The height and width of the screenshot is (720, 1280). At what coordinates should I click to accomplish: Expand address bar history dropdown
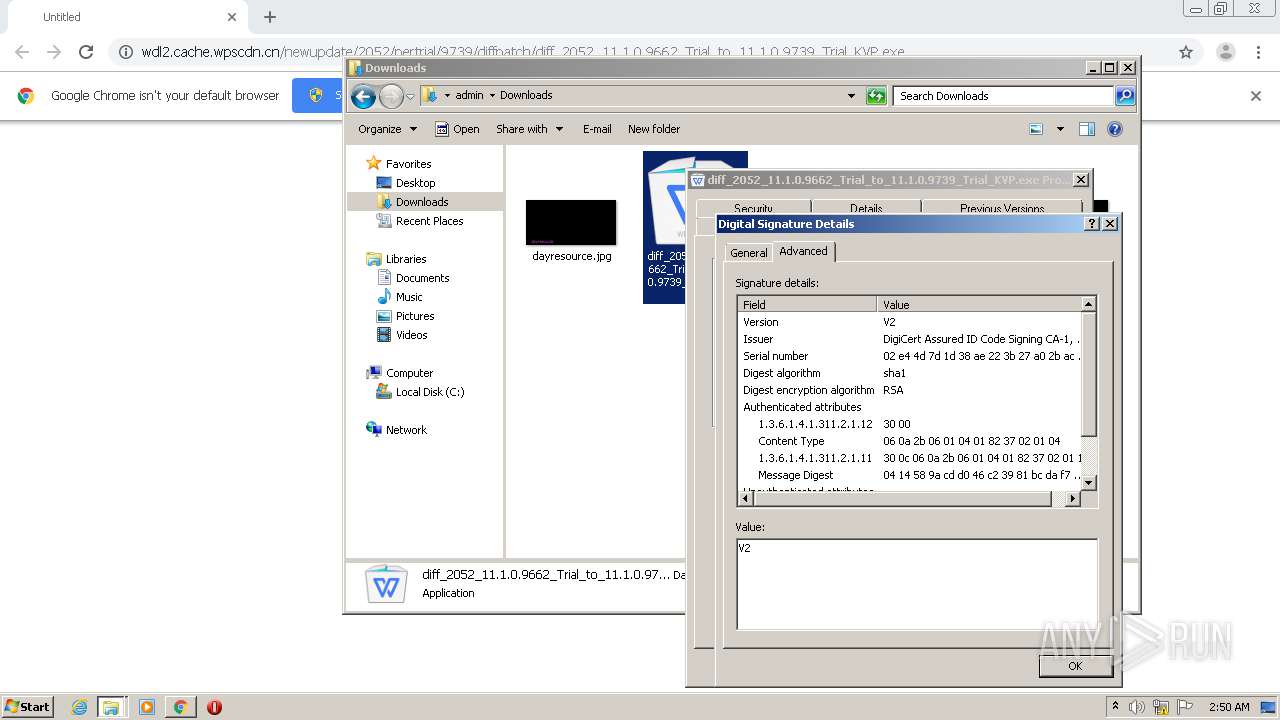851,96
